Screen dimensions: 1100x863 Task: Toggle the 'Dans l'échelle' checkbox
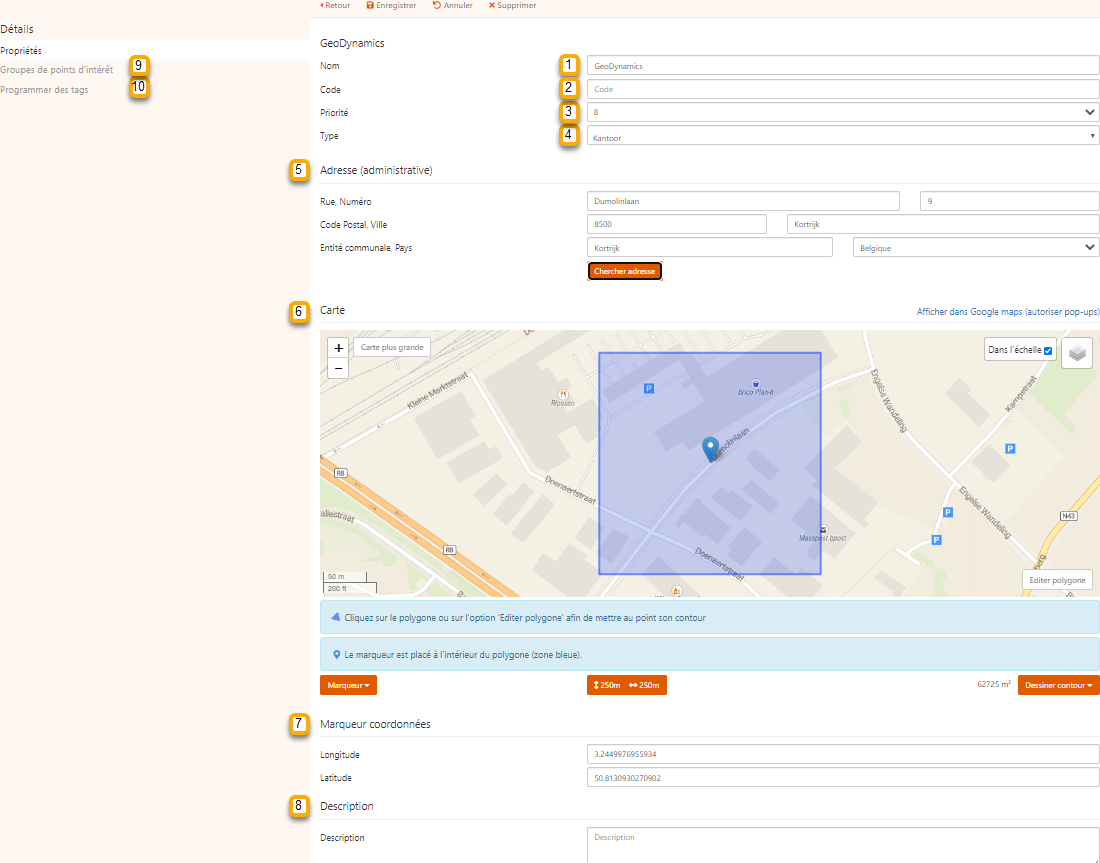[1048, 351]
